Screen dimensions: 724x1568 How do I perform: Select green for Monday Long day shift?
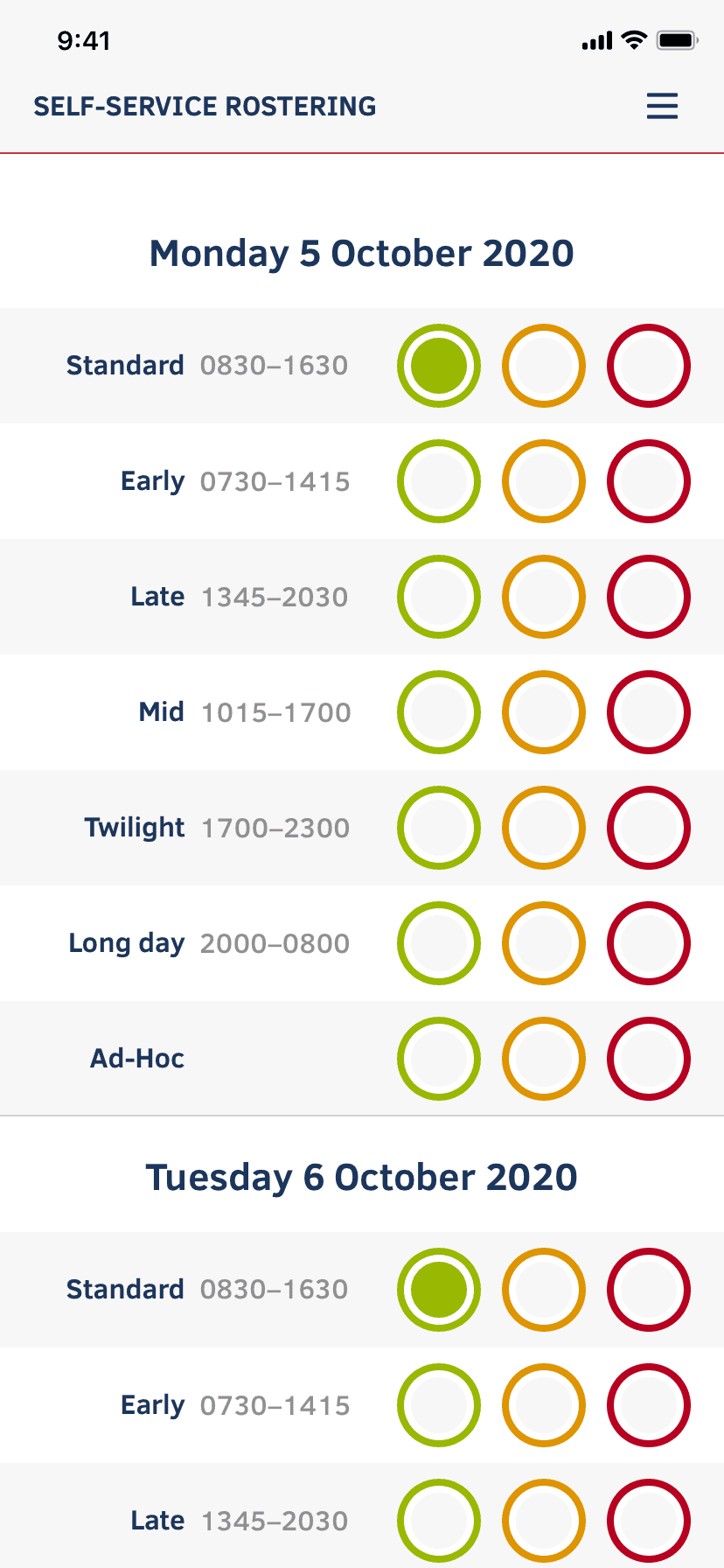pyautogui.click(x=439, y=943)
